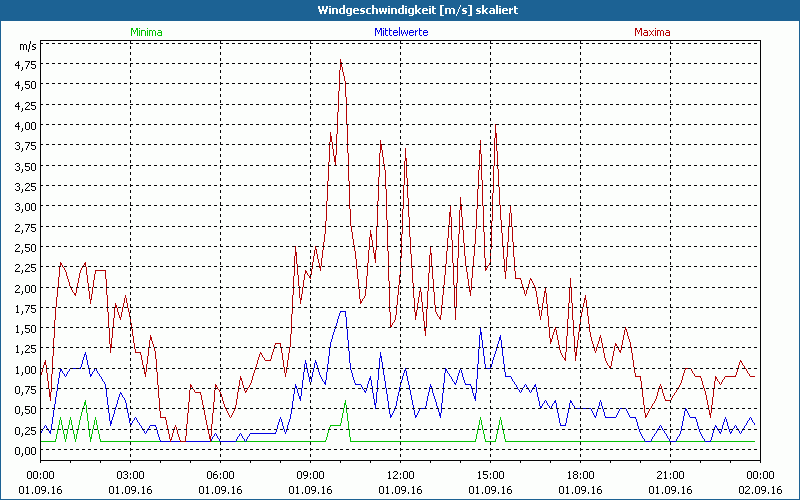
Task: Click the blue Mittelwerte legend label
Action: point(400,32)
